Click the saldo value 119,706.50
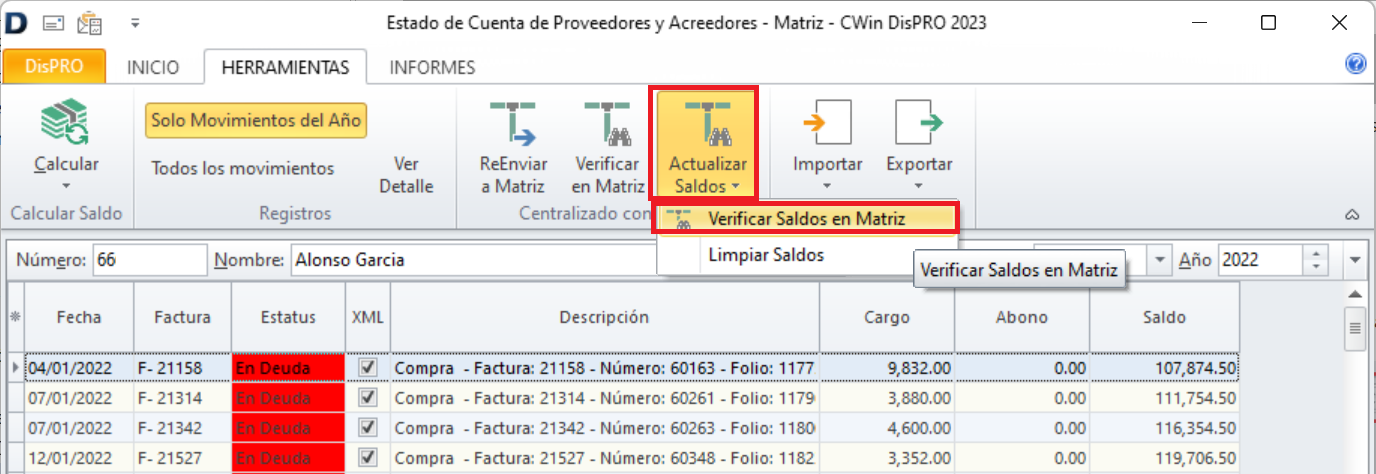 tap(1164, 458)
